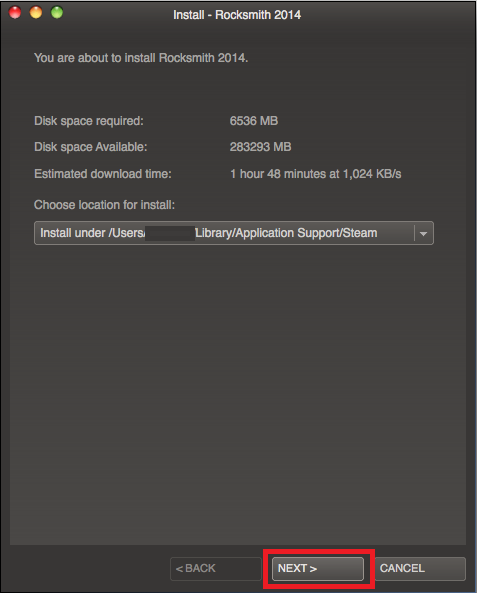Close the install window with the red button
Screen dimensions: 477x593
click(x=15, y=12)
